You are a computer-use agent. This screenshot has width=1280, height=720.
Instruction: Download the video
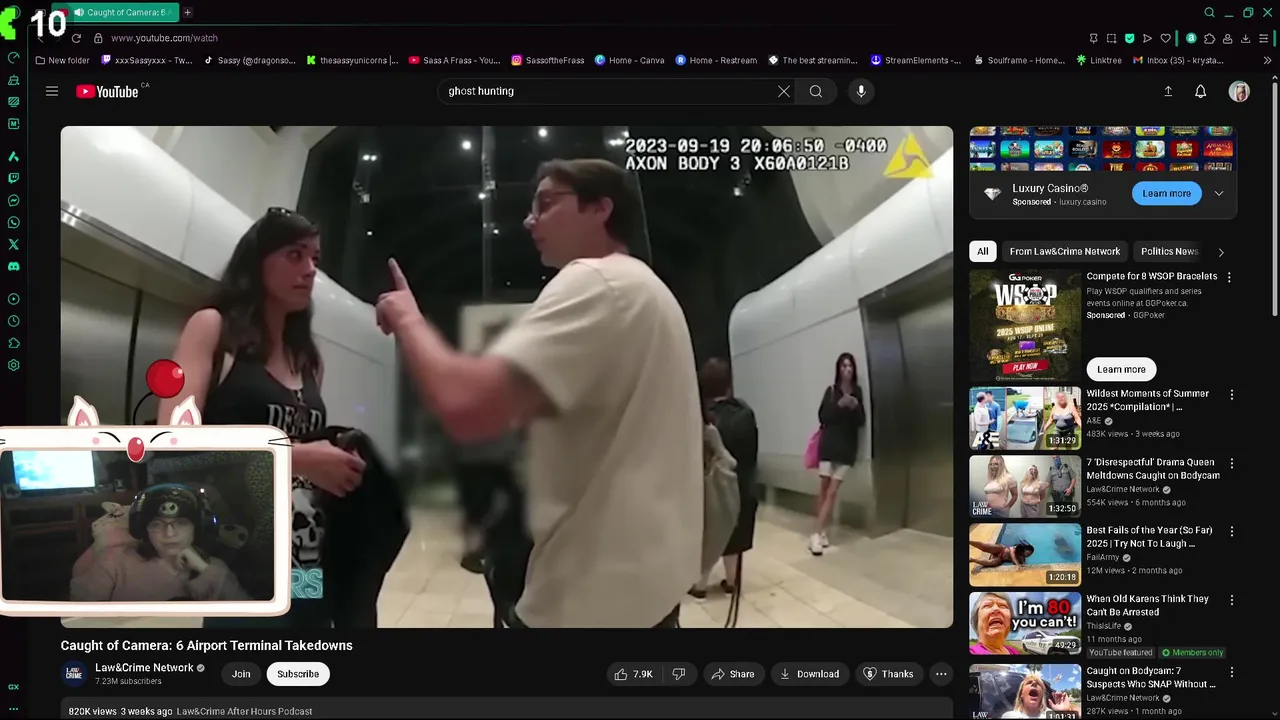(809, 674)
